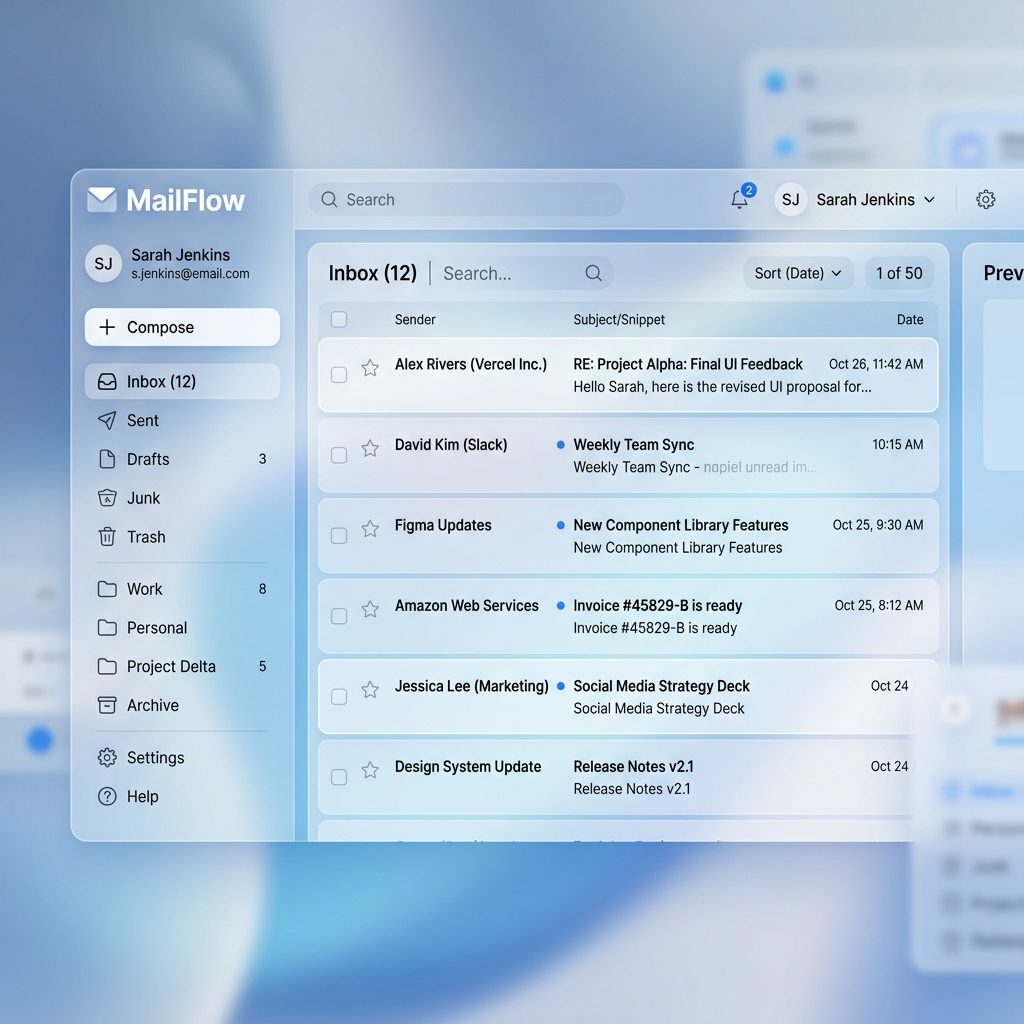Click the Inbox Search... field

(x=526, y=273)
